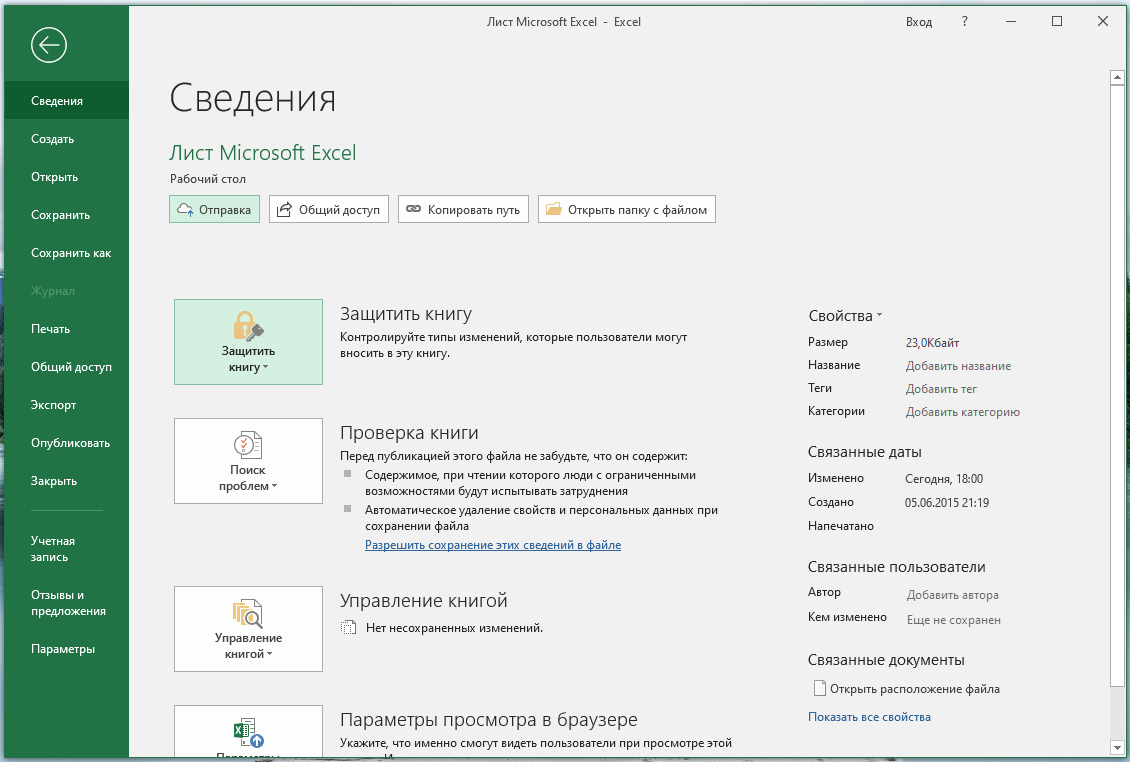Viewport: 1130px width, 762px height.
Task: Expand the Защитить книгу dropdown button
Action: (x=248, y=342)
